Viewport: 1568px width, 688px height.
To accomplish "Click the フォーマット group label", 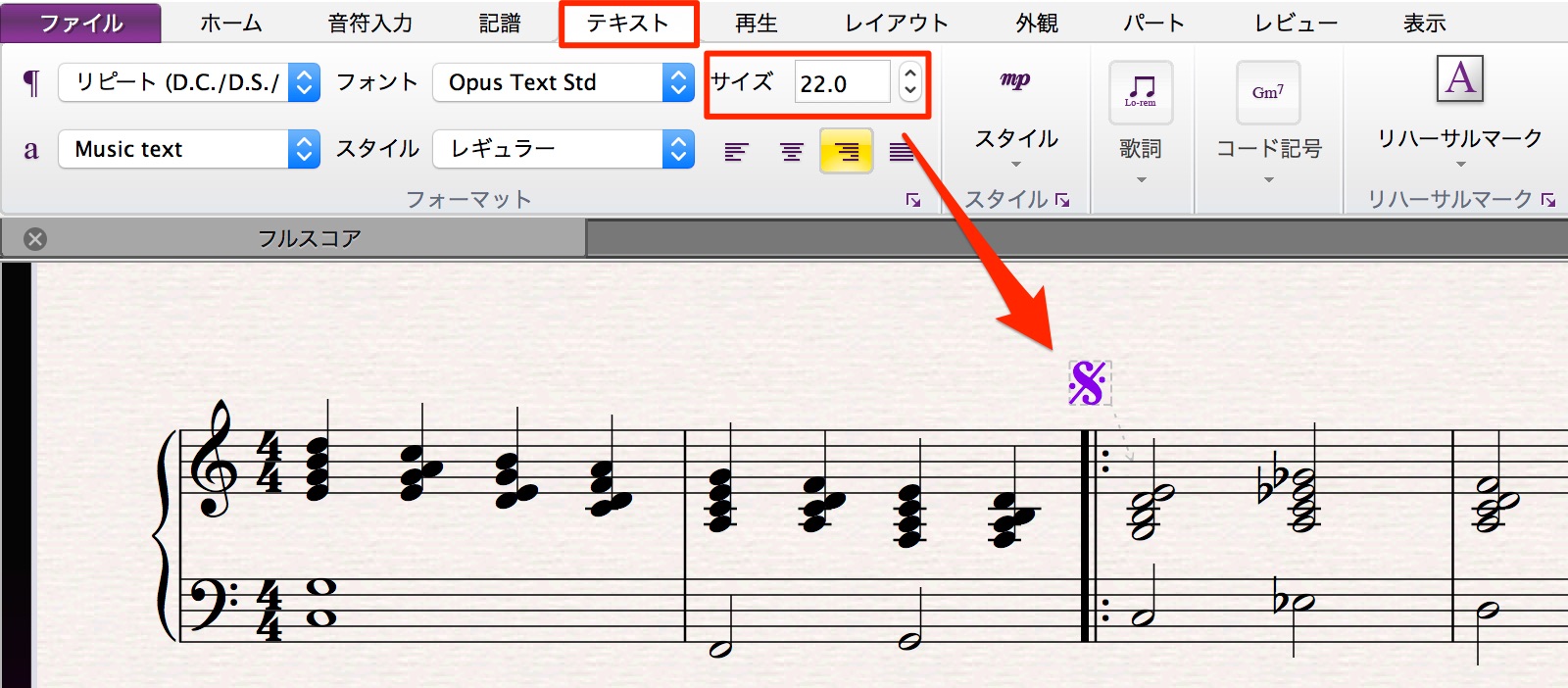I will click(x=469, y=200).
